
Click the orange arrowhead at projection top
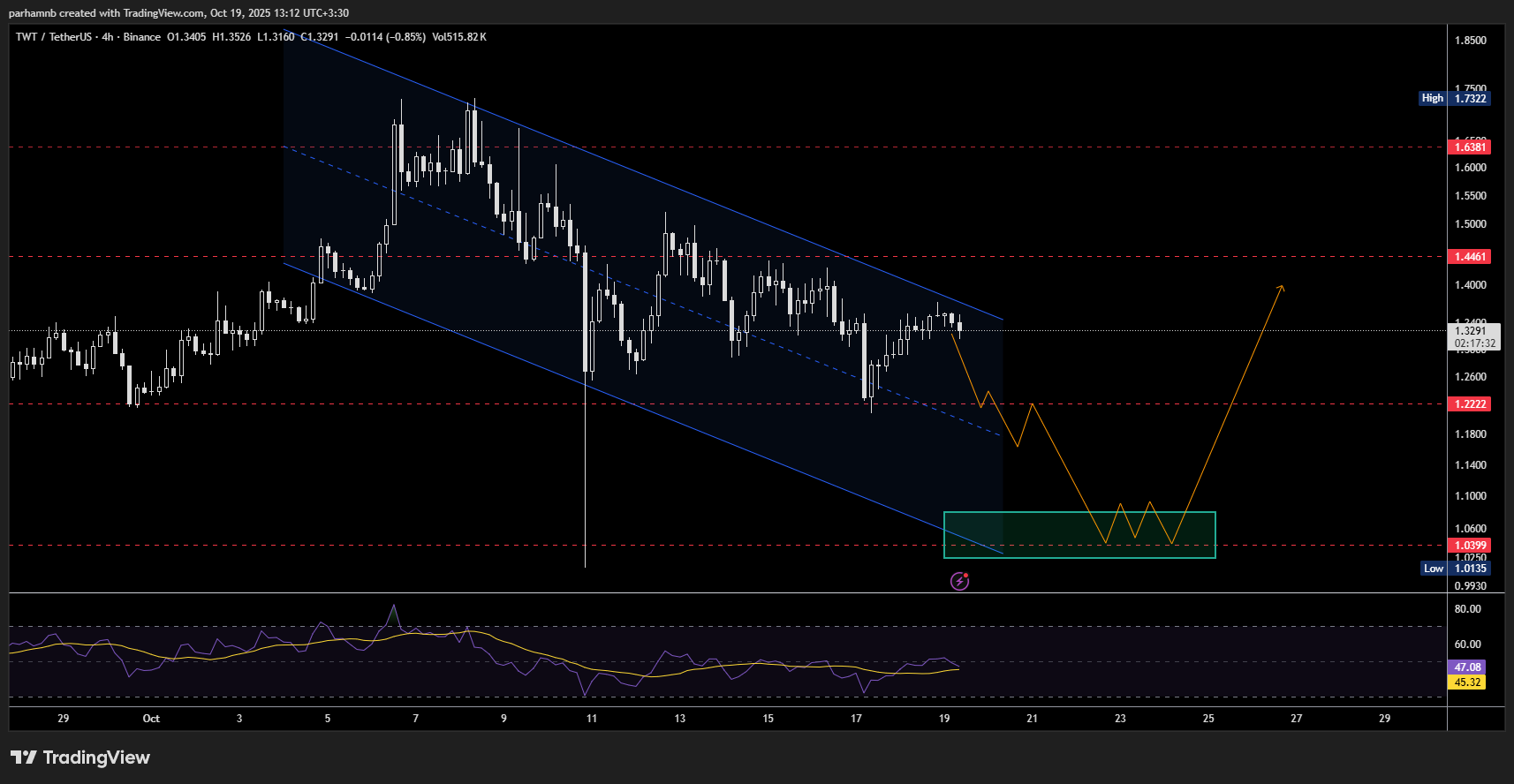[1281, 287]
